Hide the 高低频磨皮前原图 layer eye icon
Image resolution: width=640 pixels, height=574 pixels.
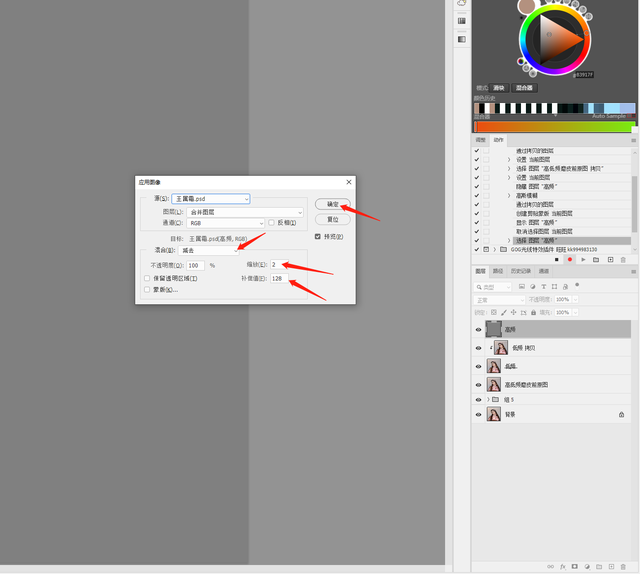478,385
